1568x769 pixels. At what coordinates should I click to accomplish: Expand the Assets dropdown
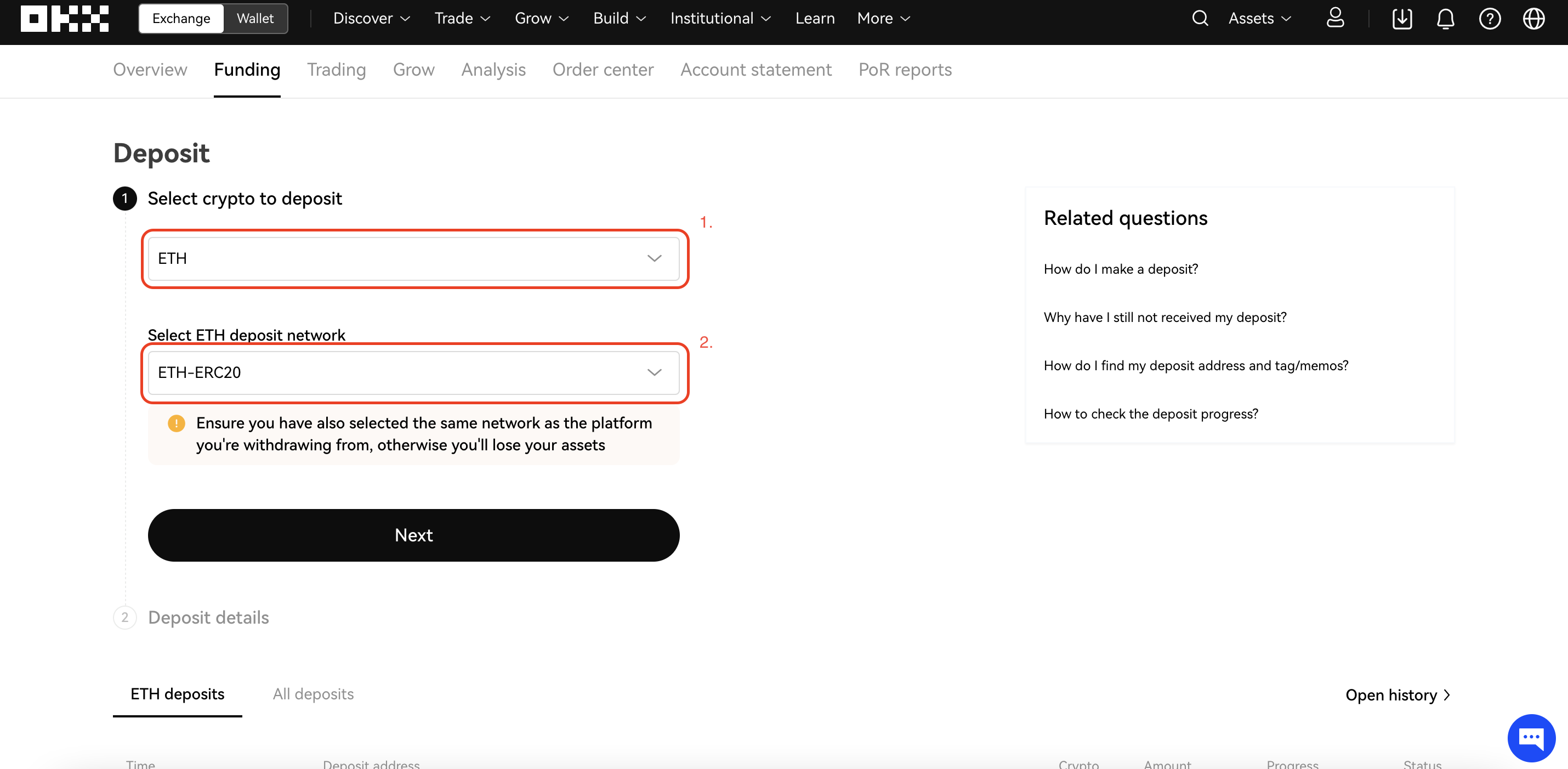(x=1259, y=18)
